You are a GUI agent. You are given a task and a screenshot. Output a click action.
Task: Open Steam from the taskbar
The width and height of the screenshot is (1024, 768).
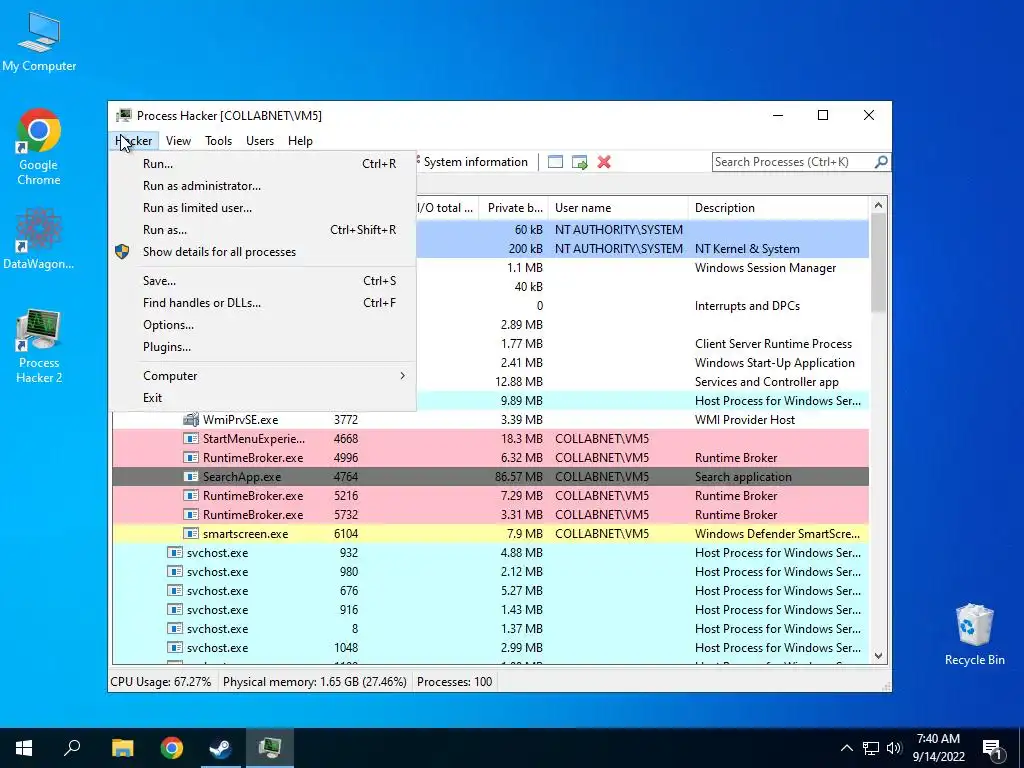(x=221, y=748)
